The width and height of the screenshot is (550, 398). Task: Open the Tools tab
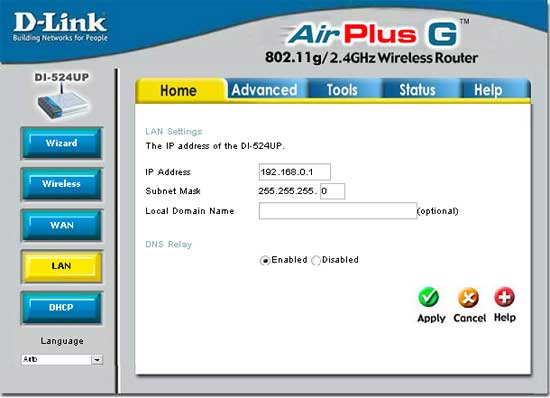342,90
